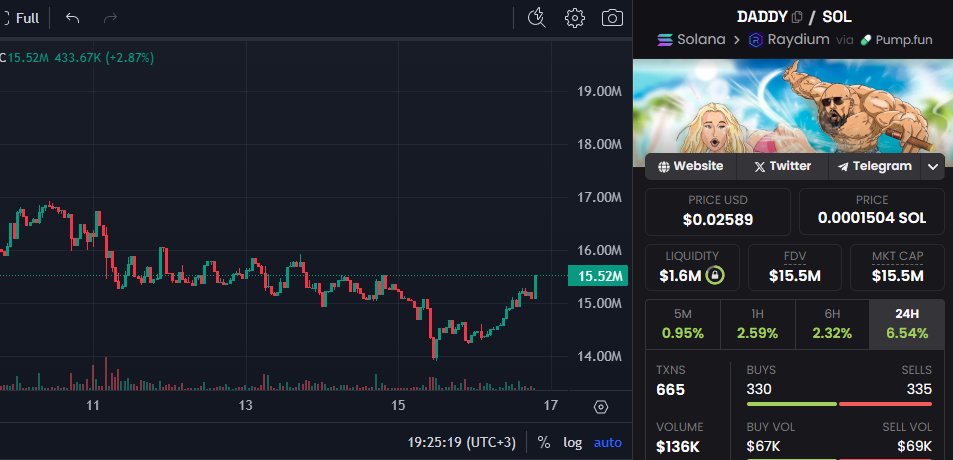This screenshot has height=460, width=953.
Task: Click the DADDY token name heading
Action: (x=762, y=17)
